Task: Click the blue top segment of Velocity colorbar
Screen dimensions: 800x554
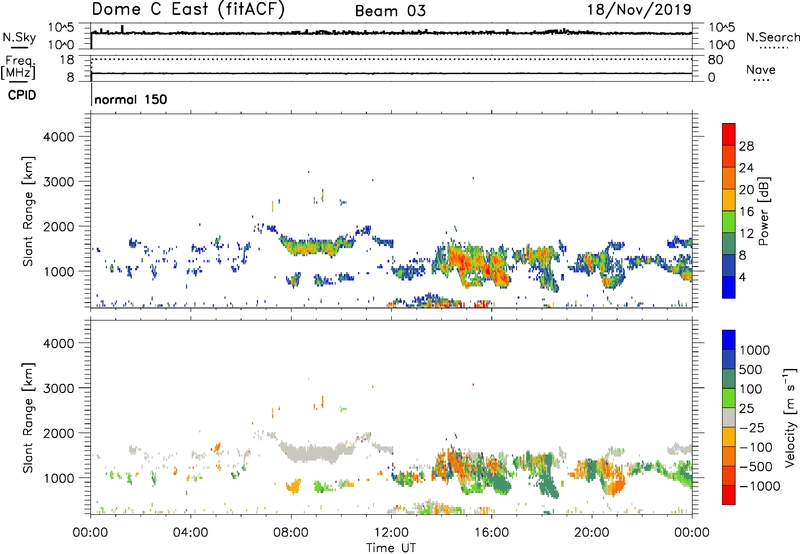Action: click(x=729, y=340)
